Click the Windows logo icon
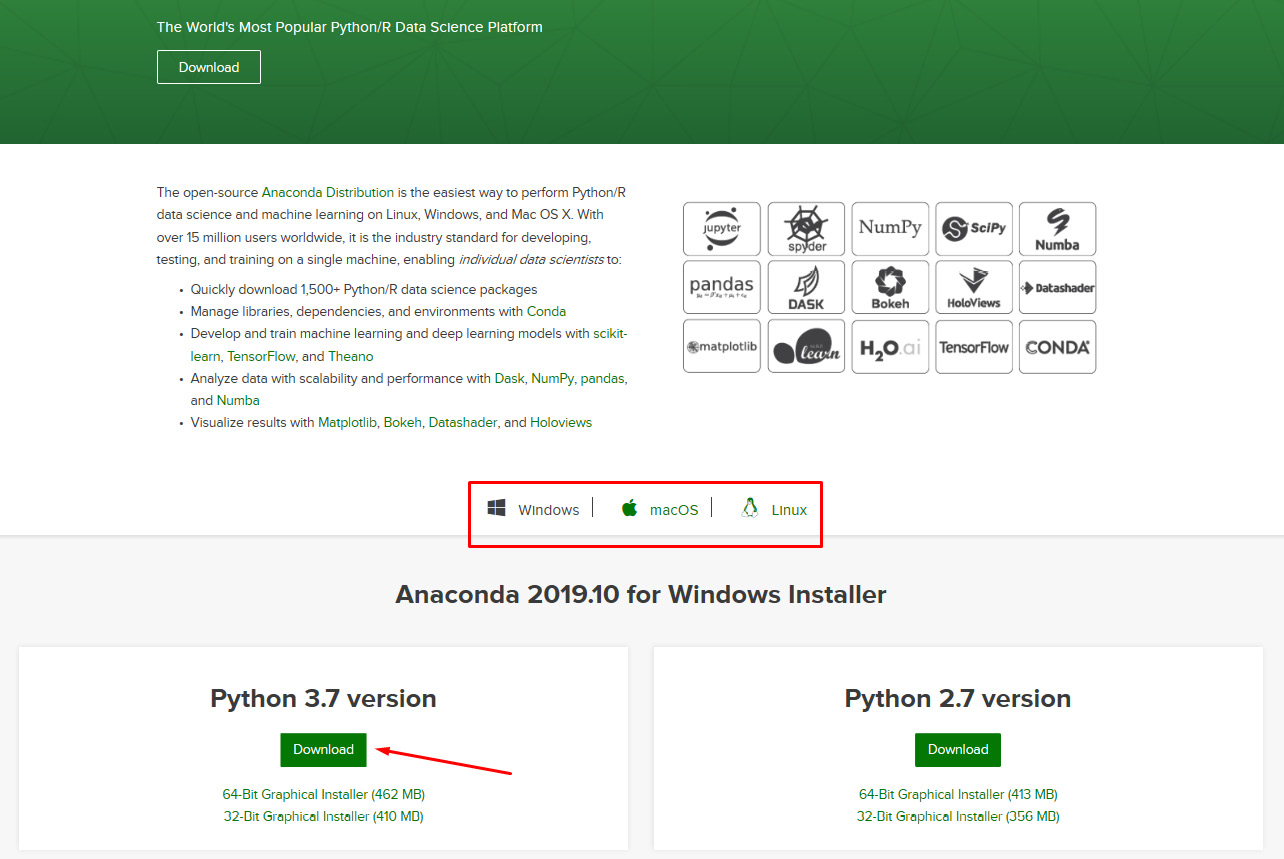Viewport: 1284px width, 859px height. pyautogui.click(x=496, y=508)
